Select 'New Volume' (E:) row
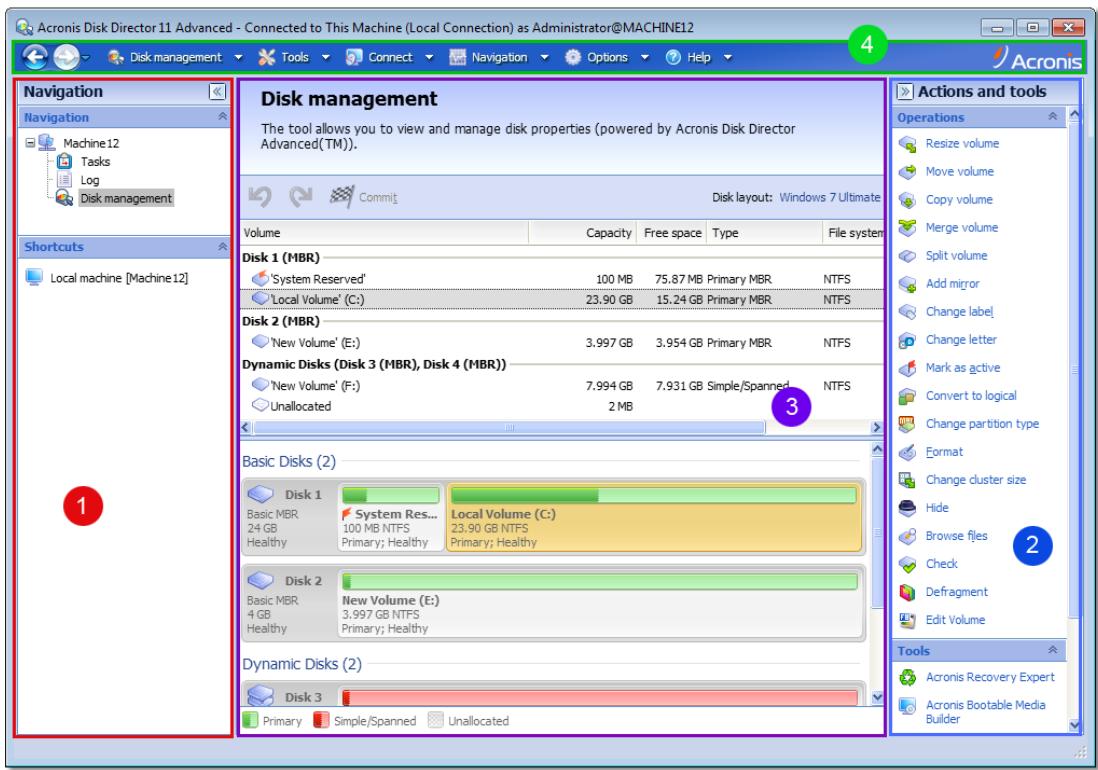 (562, 342)
